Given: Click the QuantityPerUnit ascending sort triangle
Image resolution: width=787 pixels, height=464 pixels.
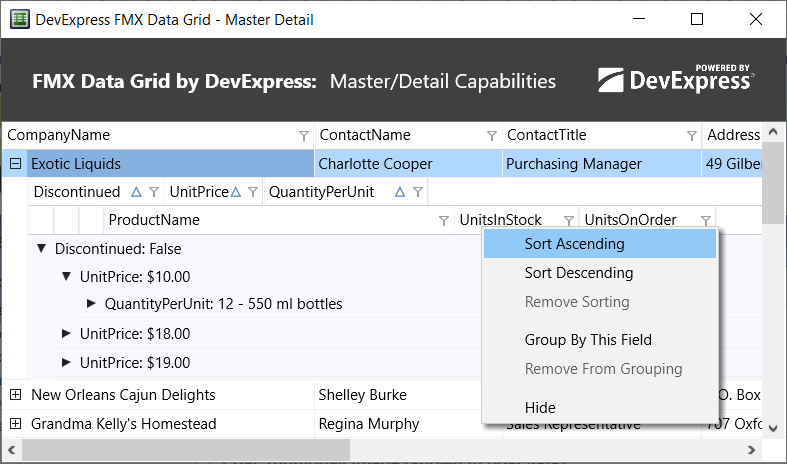Looking at the screenshot, I should coord(400,191).
